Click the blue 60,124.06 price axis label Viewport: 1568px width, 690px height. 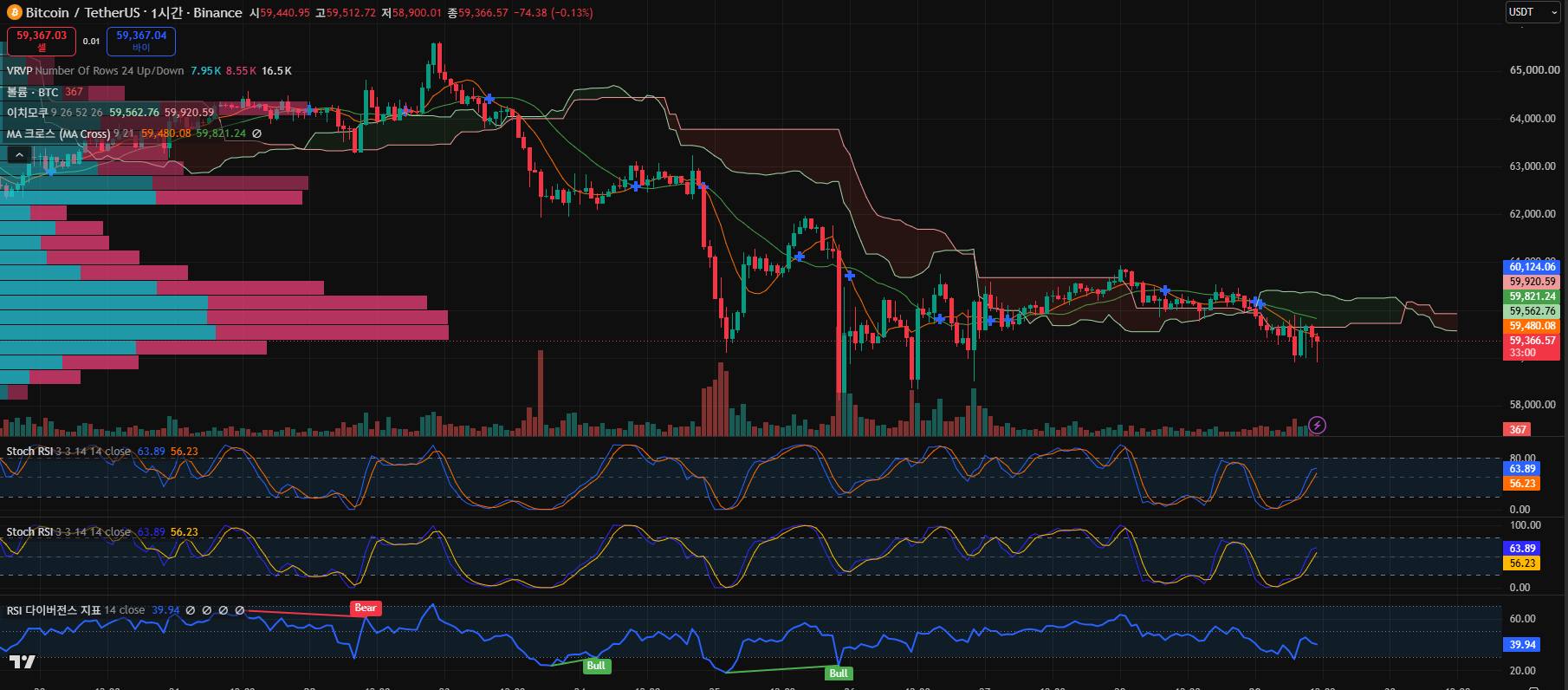click(x=1532, y=267)
